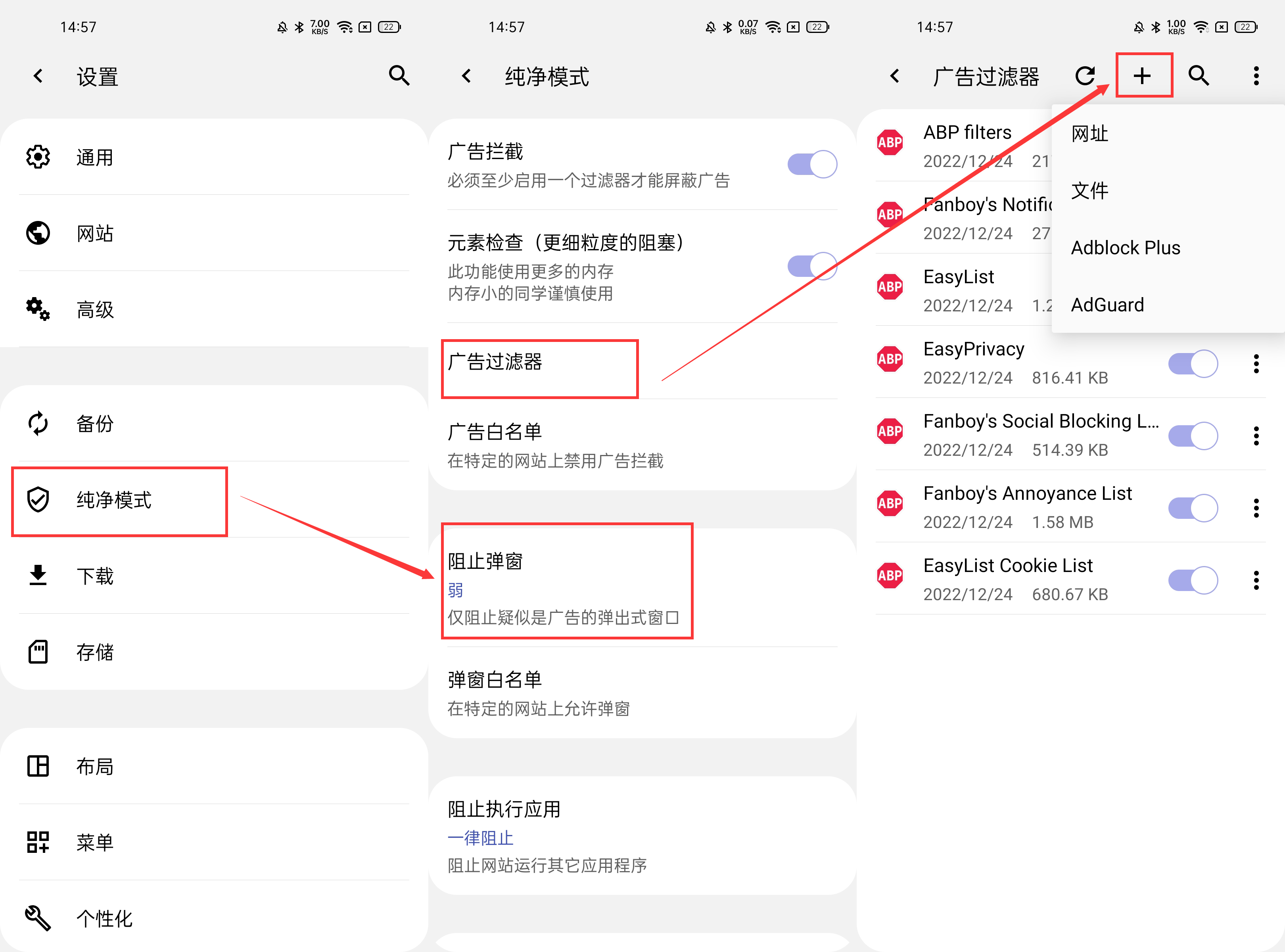Toggle the 元素检查 switch

pos(812,266)
